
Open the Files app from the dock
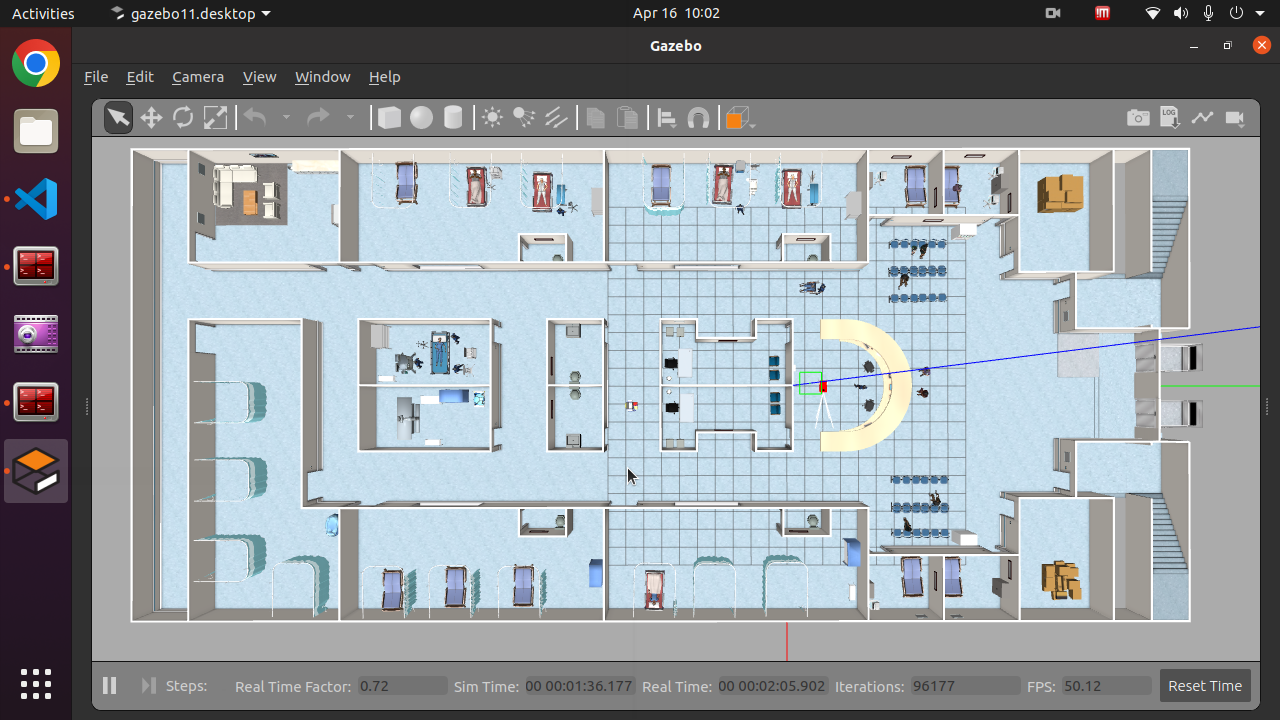[36, 132]
